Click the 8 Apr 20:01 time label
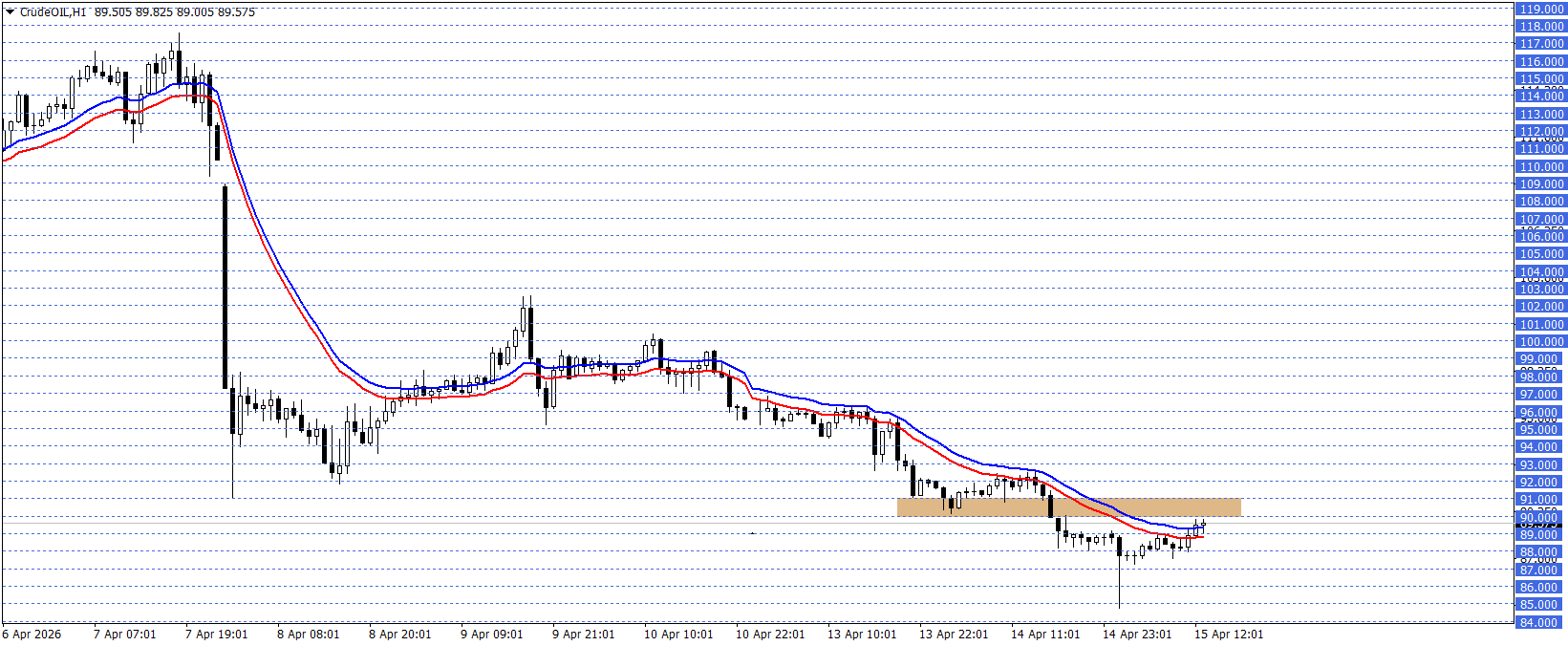The image size is (1568, 646). pos(399,635)
